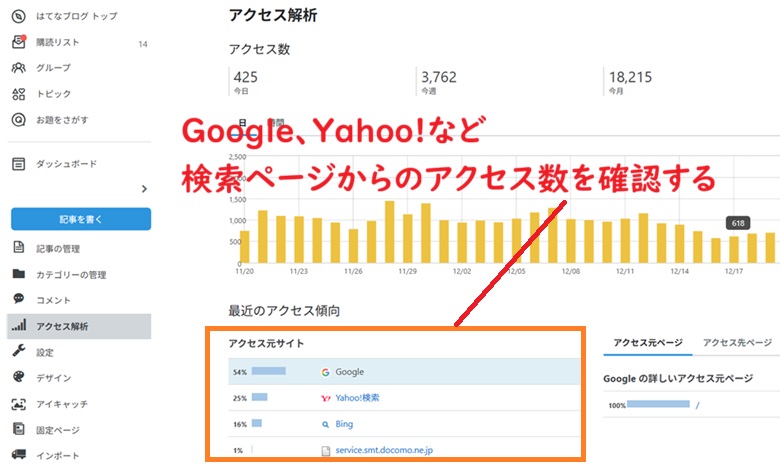The width and height of the screenshot is (780, 468).
Task: Open the Hatena Blog top compass icon
Action: [x=18, y=16]
